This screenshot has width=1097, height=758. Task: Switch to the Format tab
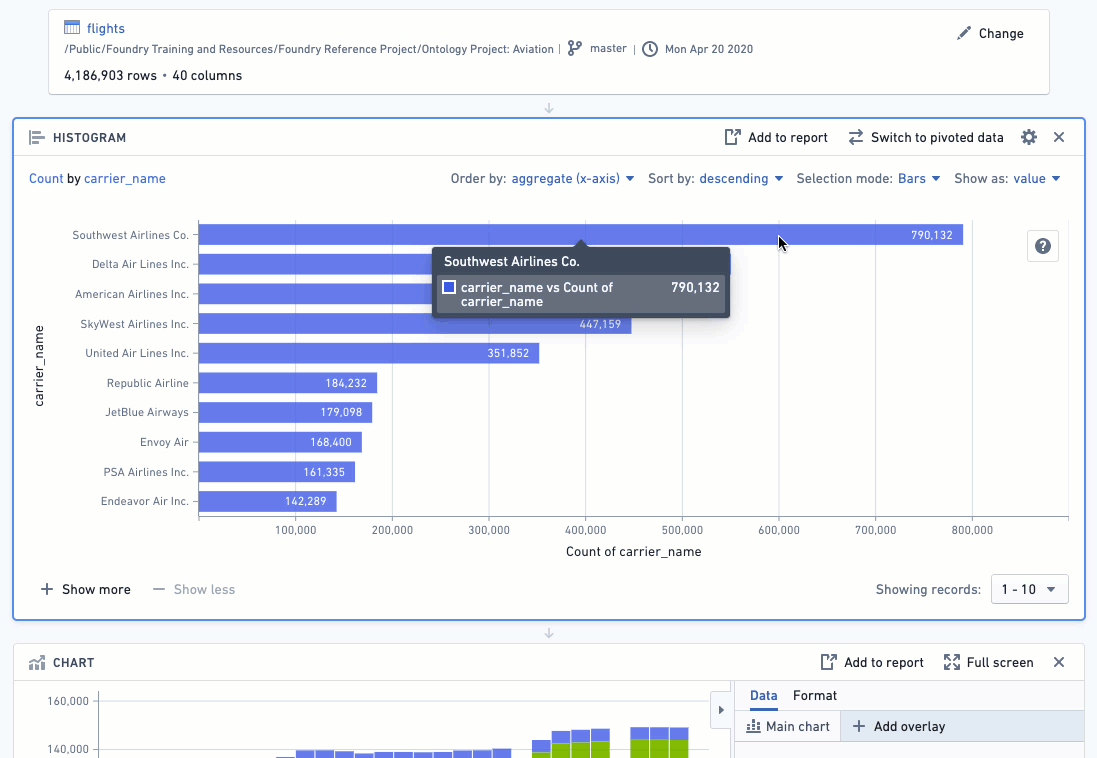(x=814, y=696)
